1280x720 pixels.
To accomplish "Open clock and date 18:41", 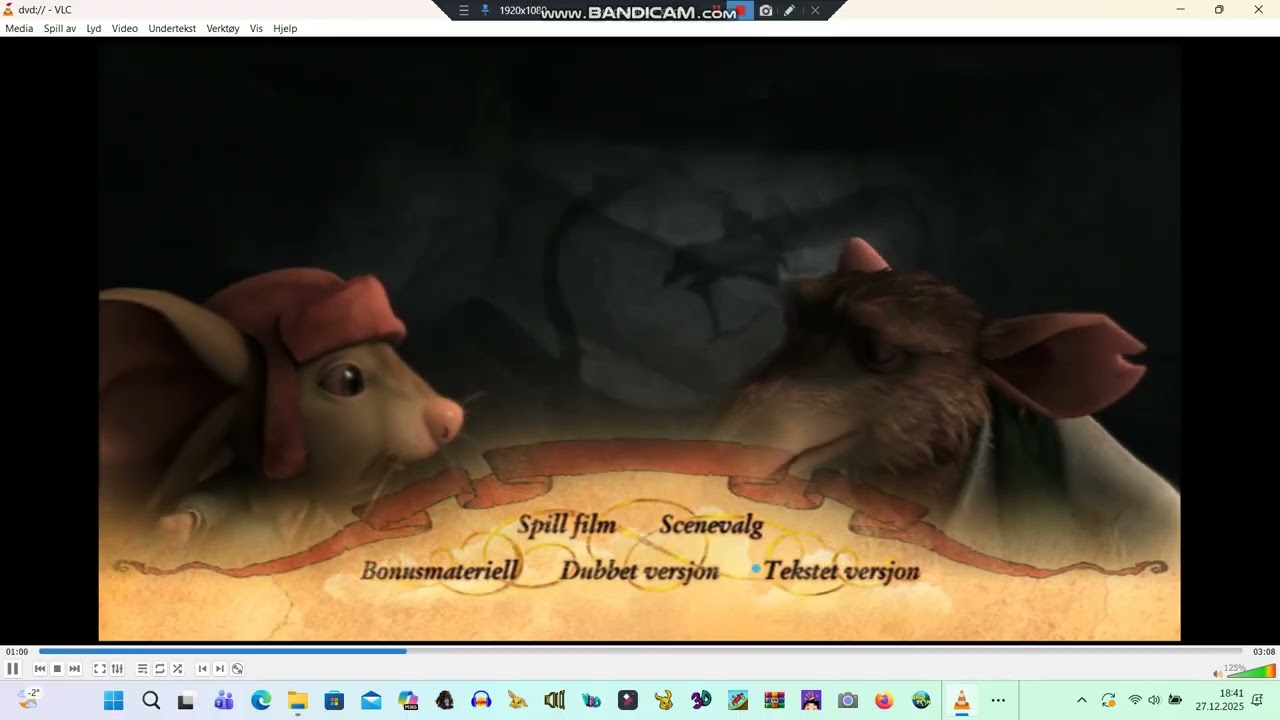I will click(1219, 700).
